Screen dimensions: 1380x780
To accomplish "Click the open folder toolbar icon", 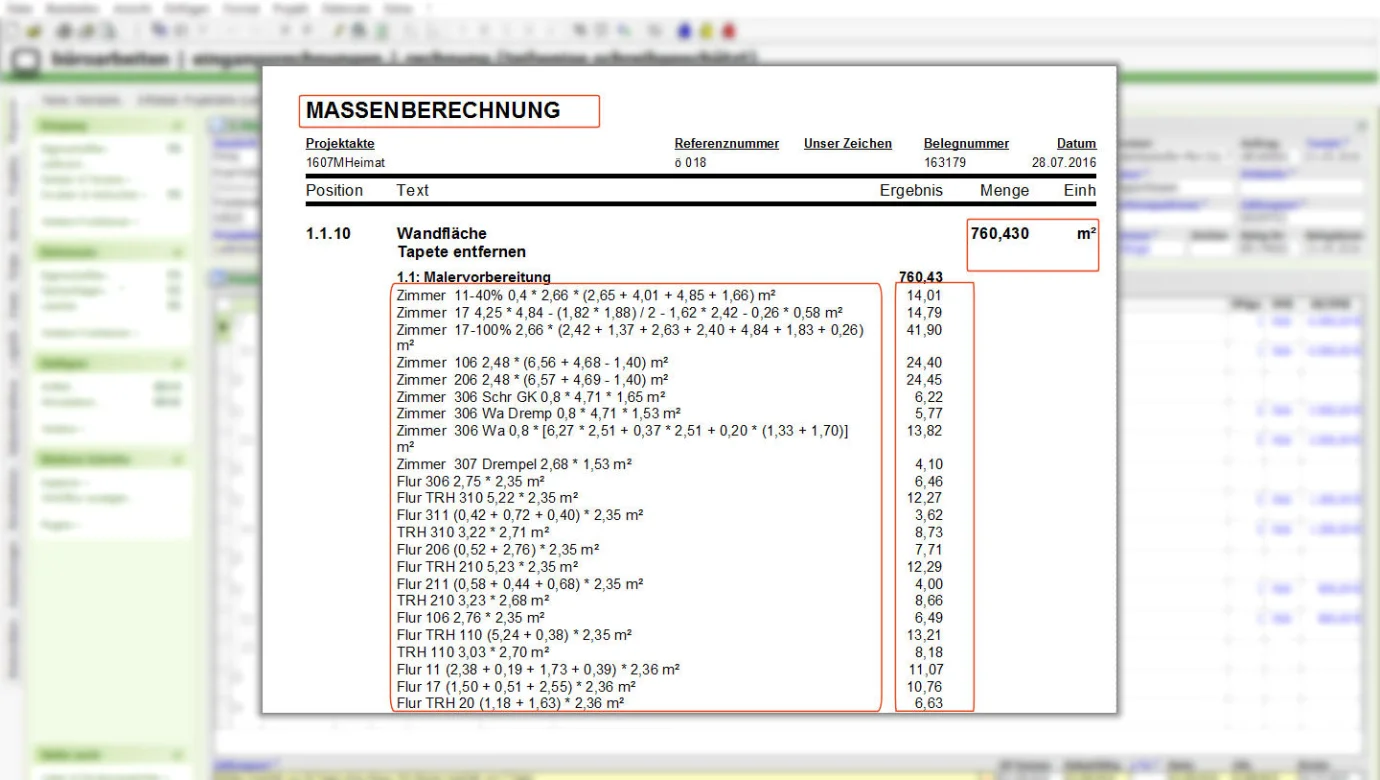I will click(x=32, y=32).
